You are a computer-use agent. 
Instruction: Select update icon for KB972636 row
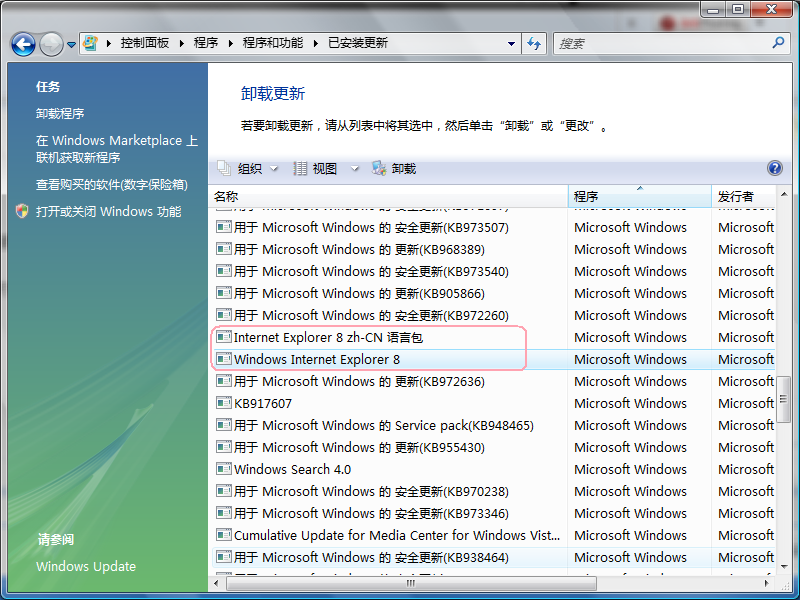223,381
